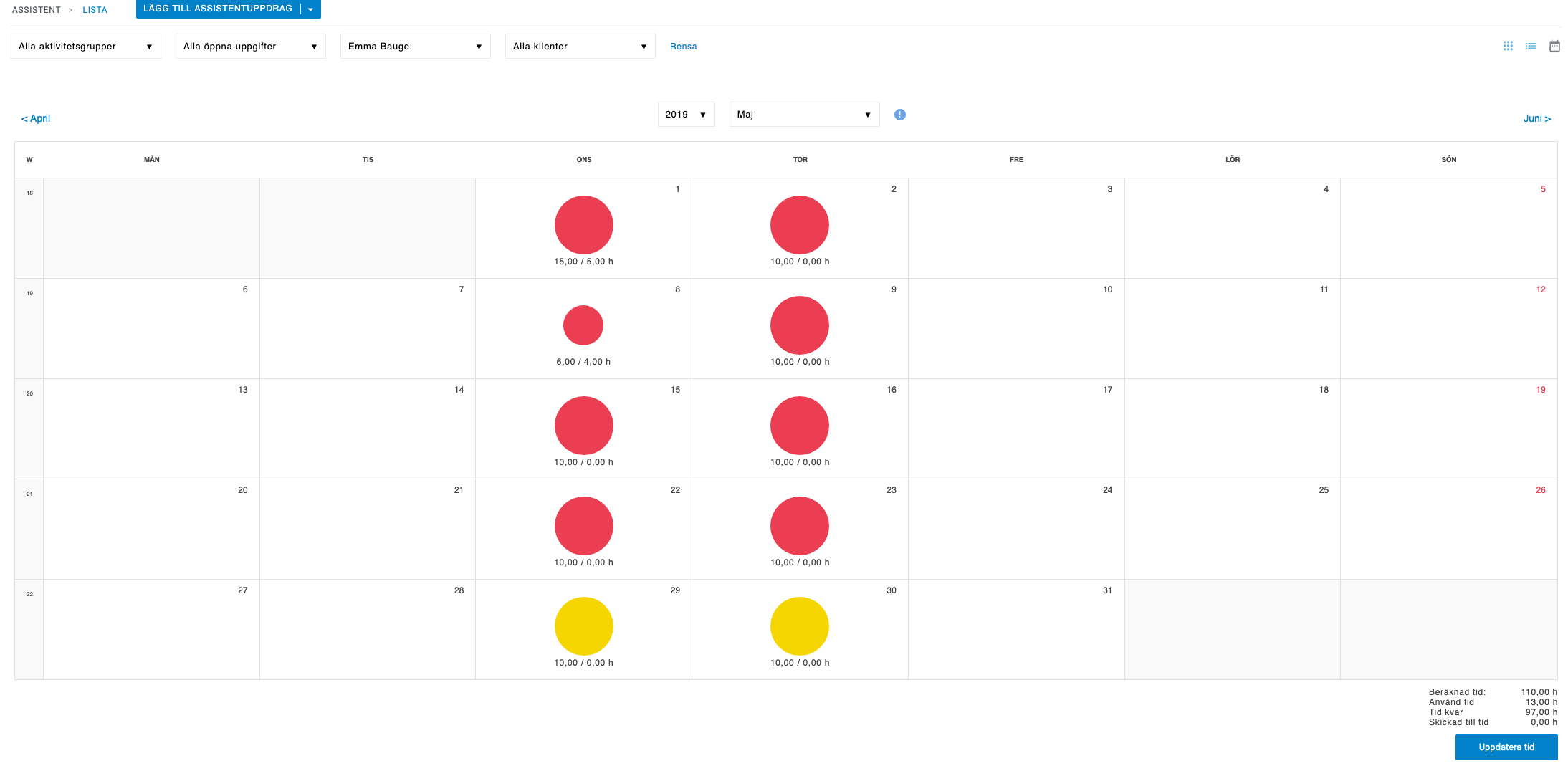Navigate to the Assistent breadcrumb
This screenshot has width=1568, height=776.
pyautogui.click(x=36, y=9)
